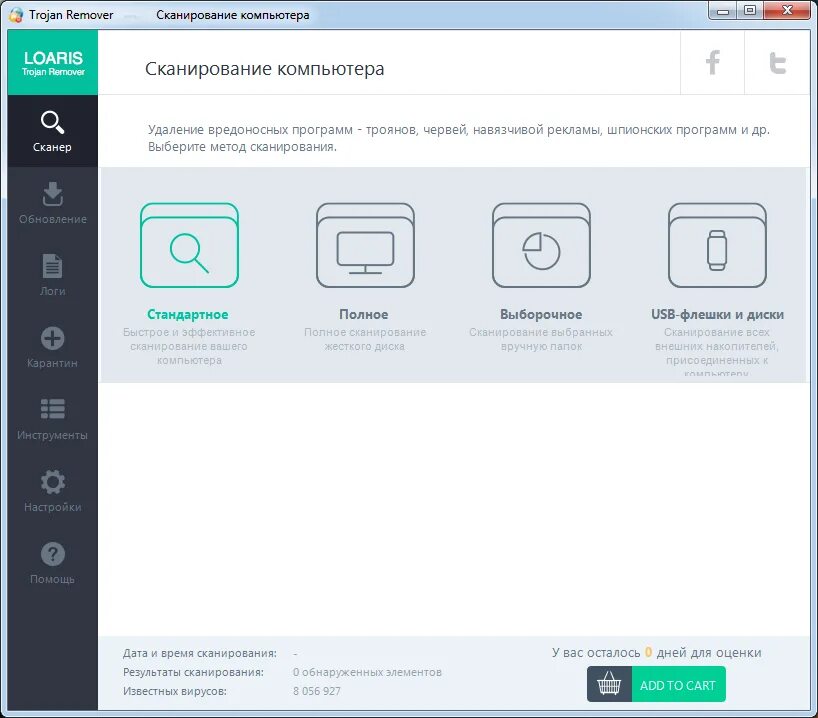This screenshot has height=718, width=818.
Task: Select the Стандартное quick scan mode
Action: point(189,245)
